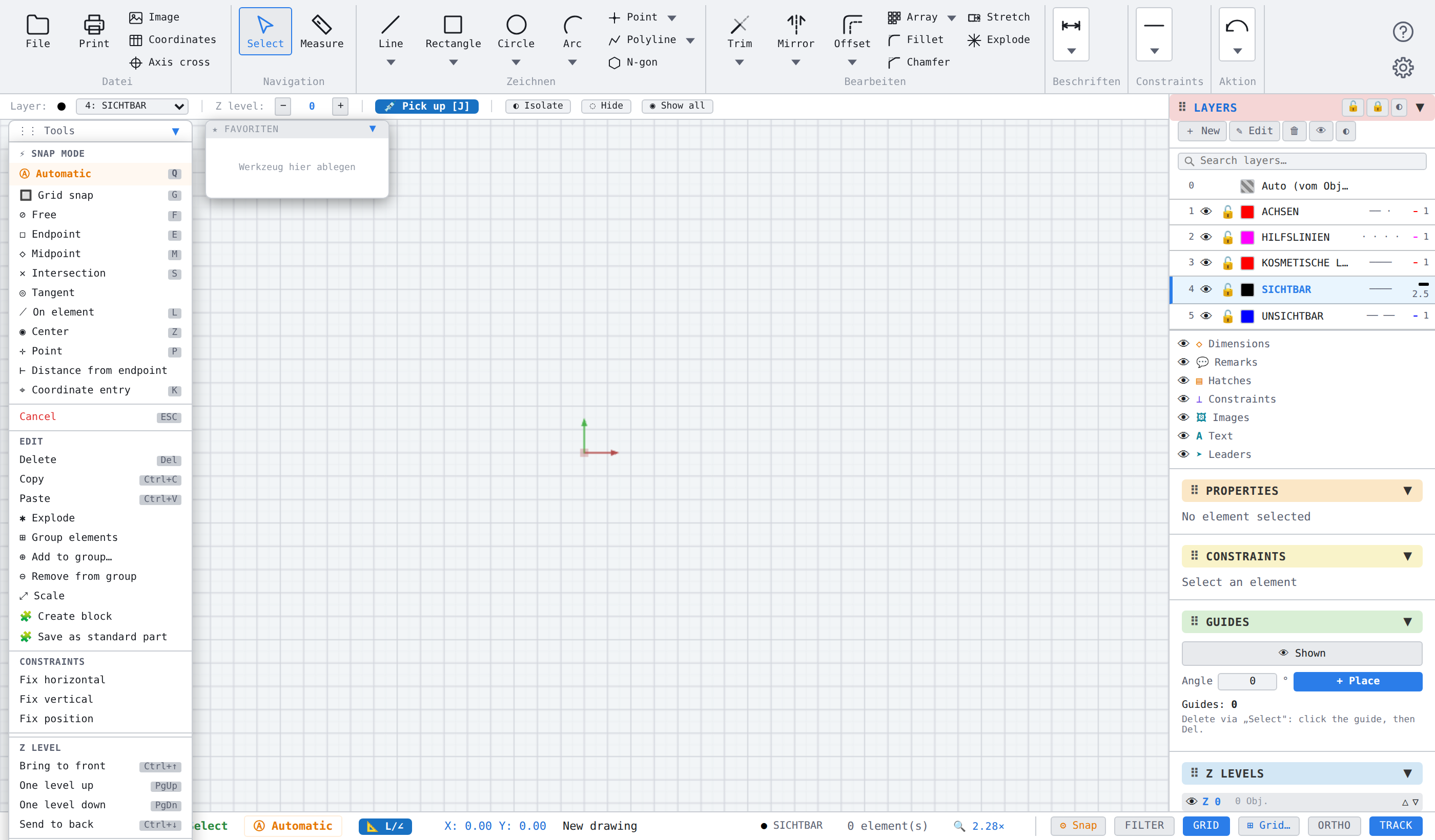Toggle lock on KOSMETISCHE layer
This screenshot has height=840, width=1435.
click(1228, 262)
